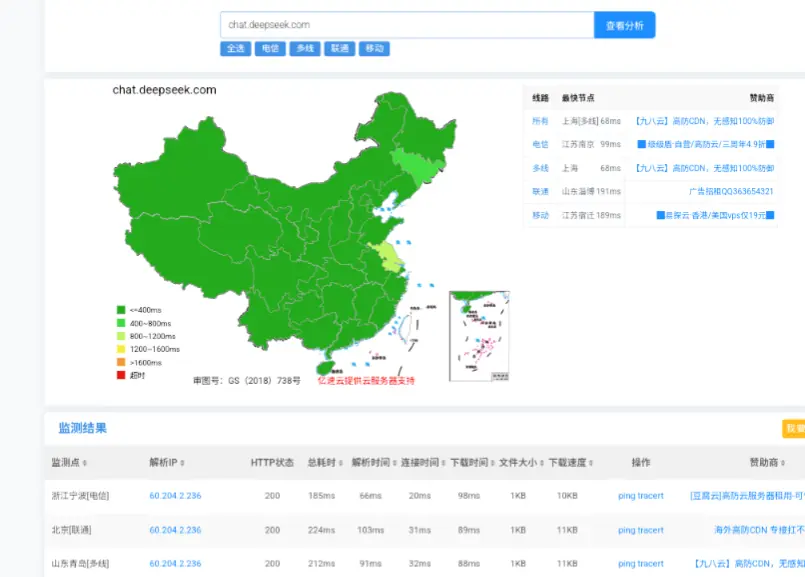Click the red 亿速云提供云服务器支持 text

tap(366, 380)
